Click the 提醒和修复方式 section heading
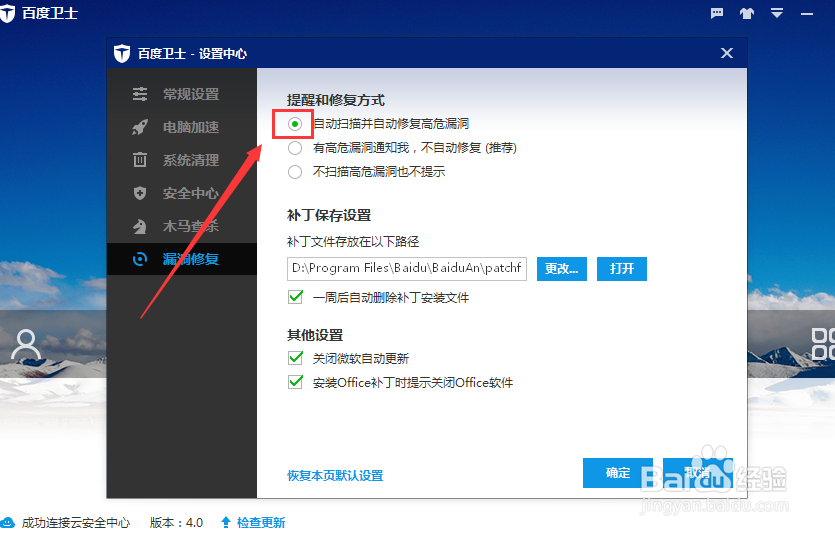 coord(335,100)
